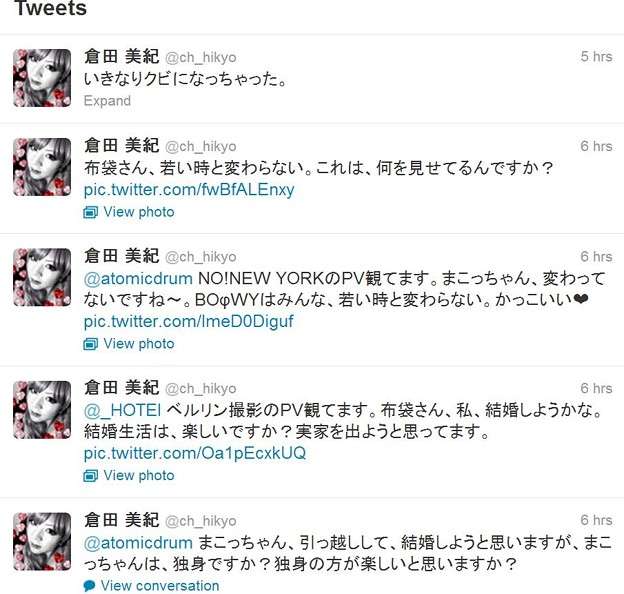Viewport: 624px width, 594px height.
Task: Open View photo under the lmeD0Diguf link
Action: [139, 344]
